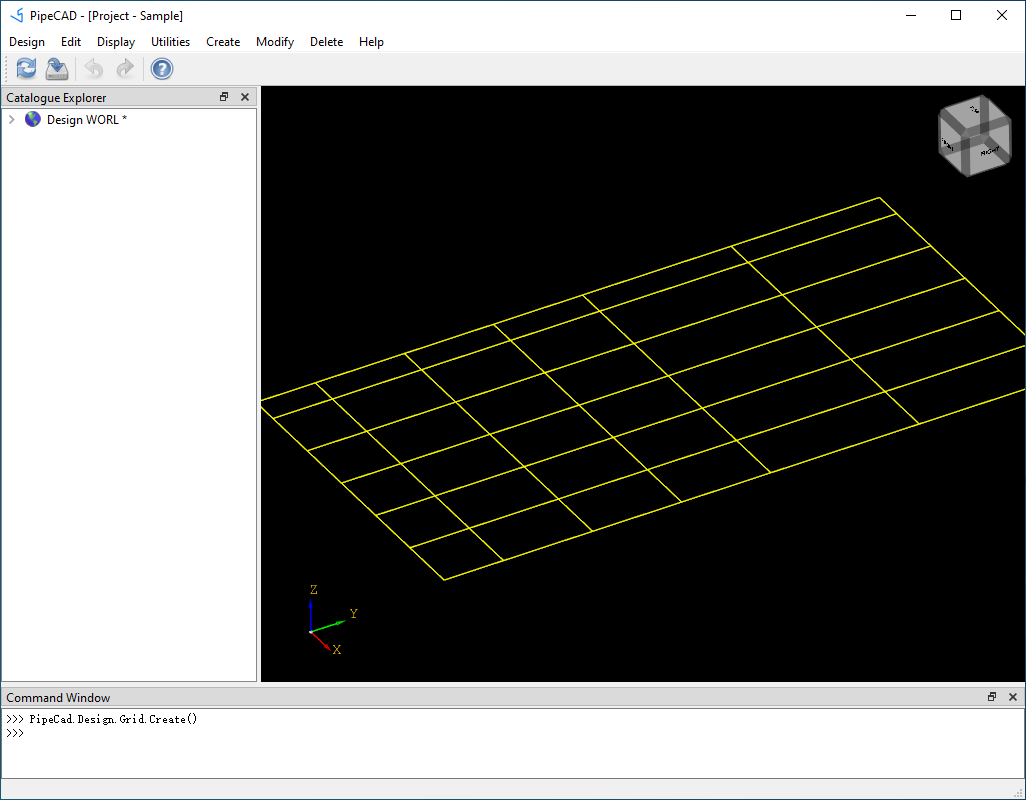Open the Create menu
Screen dimensions: 1026x800
[222, 42]
